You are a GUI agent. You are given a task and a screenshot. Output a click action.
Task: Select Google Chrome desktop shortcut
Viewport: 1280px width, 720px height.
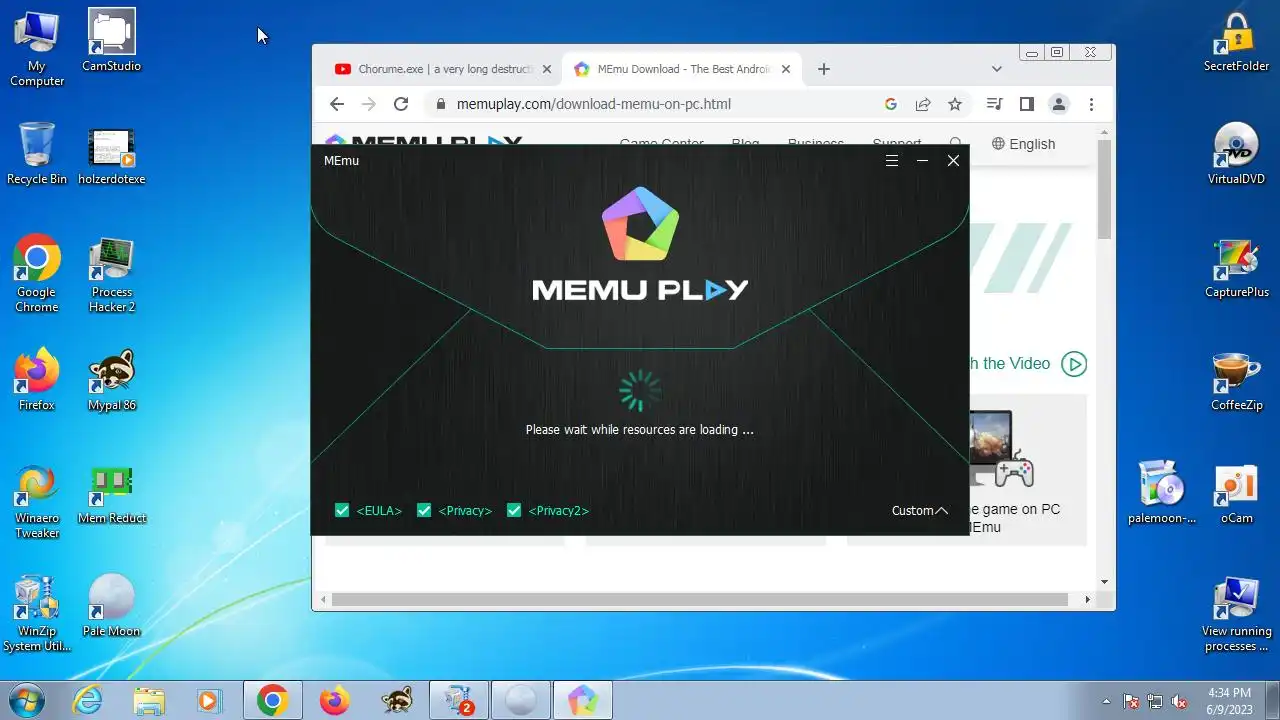pyautogui.click(x=37, y=273)
